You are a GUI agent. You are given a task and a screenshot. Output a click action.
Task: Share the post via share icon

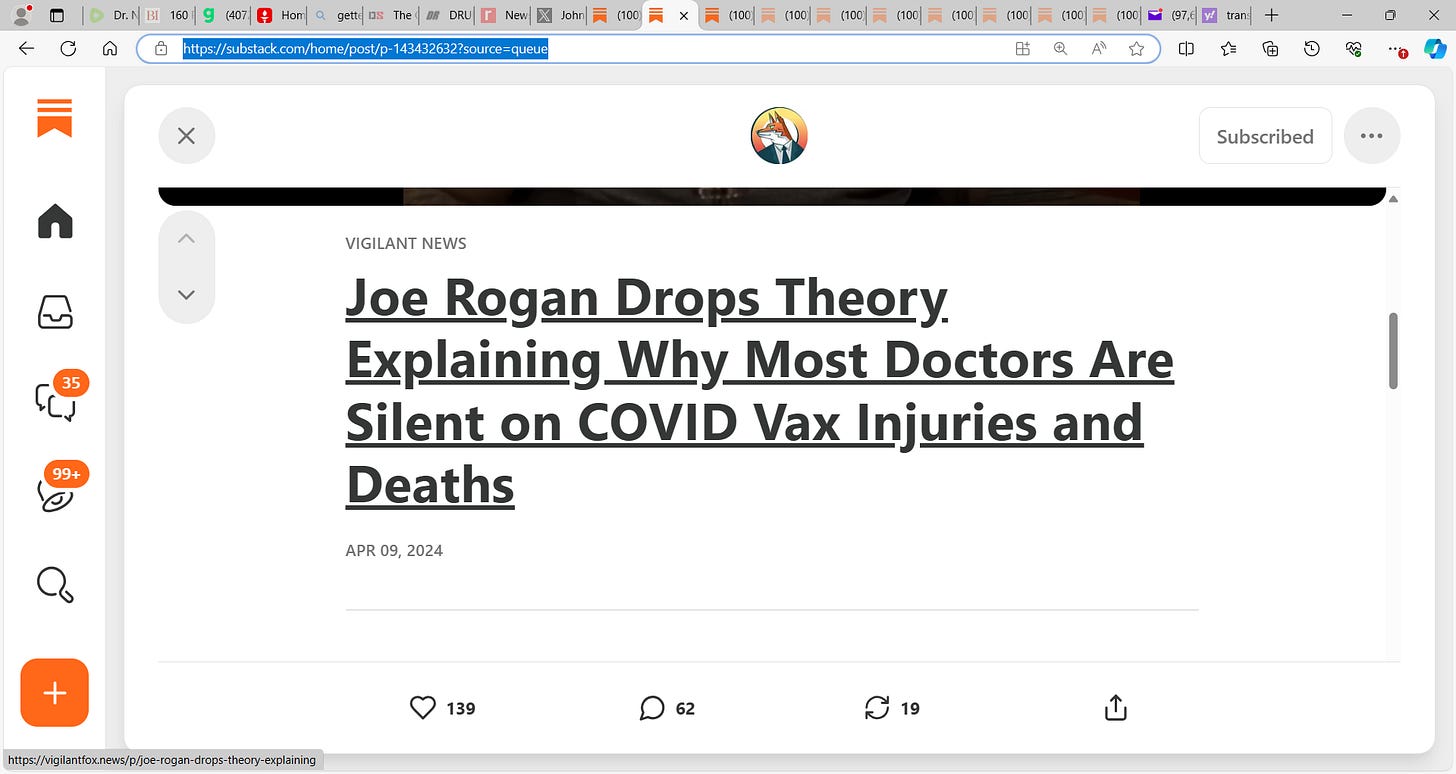[x=1116, y=708]
